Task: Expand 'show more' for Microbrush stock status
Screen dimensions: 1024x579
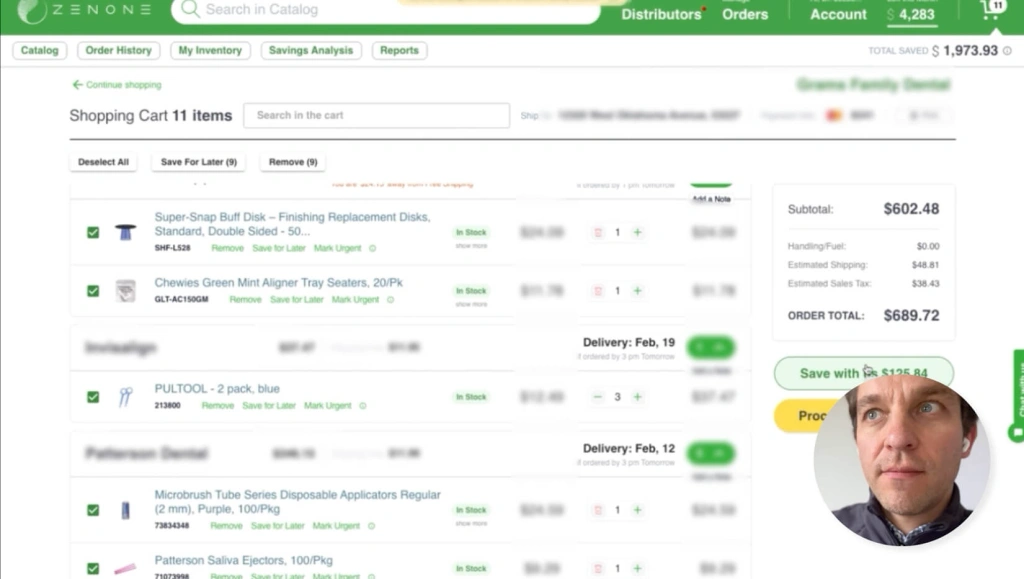Action: coord(471,523)
